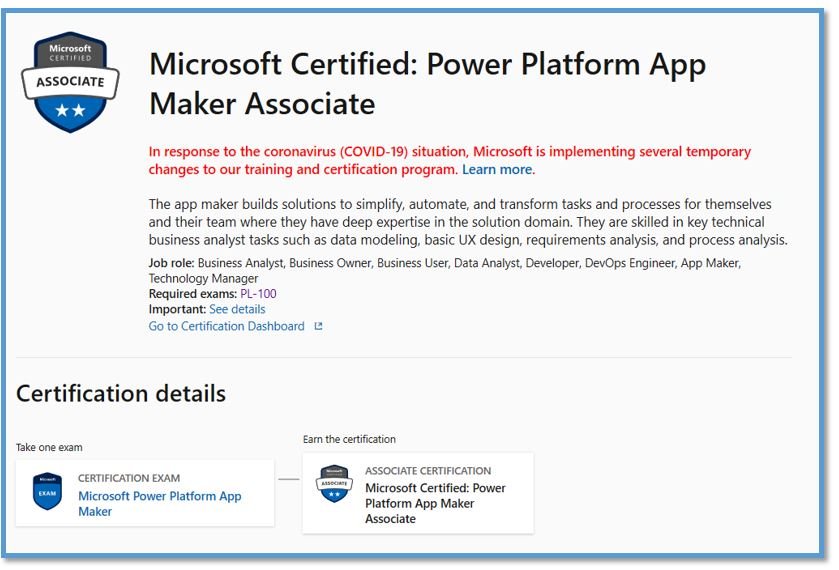Viewport: 839px width, 570px height.
Task: Go to Certification Dashboard link
Action: click(x=226, y=326)
